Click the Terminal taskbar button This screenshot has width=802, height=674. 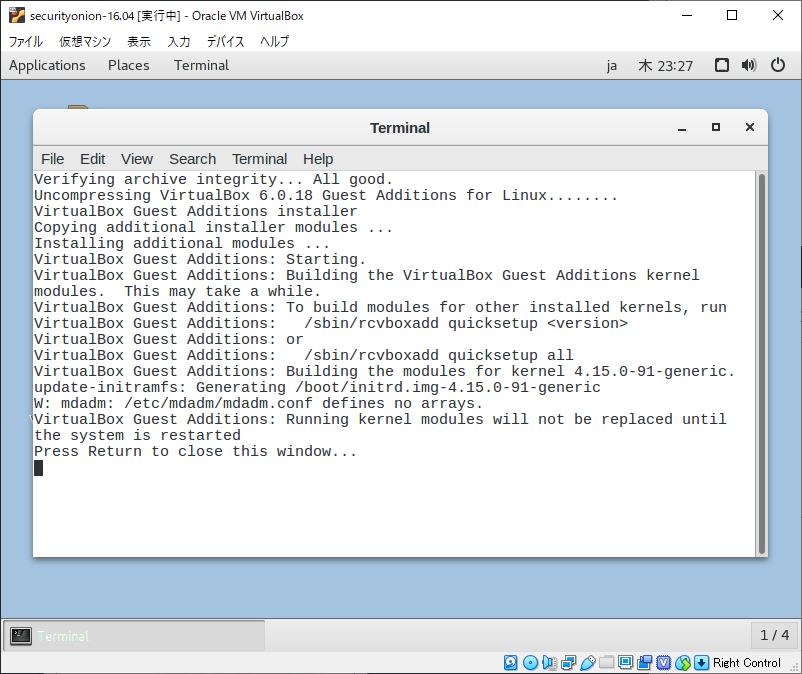pyautogui.click(x=134, y=636)
